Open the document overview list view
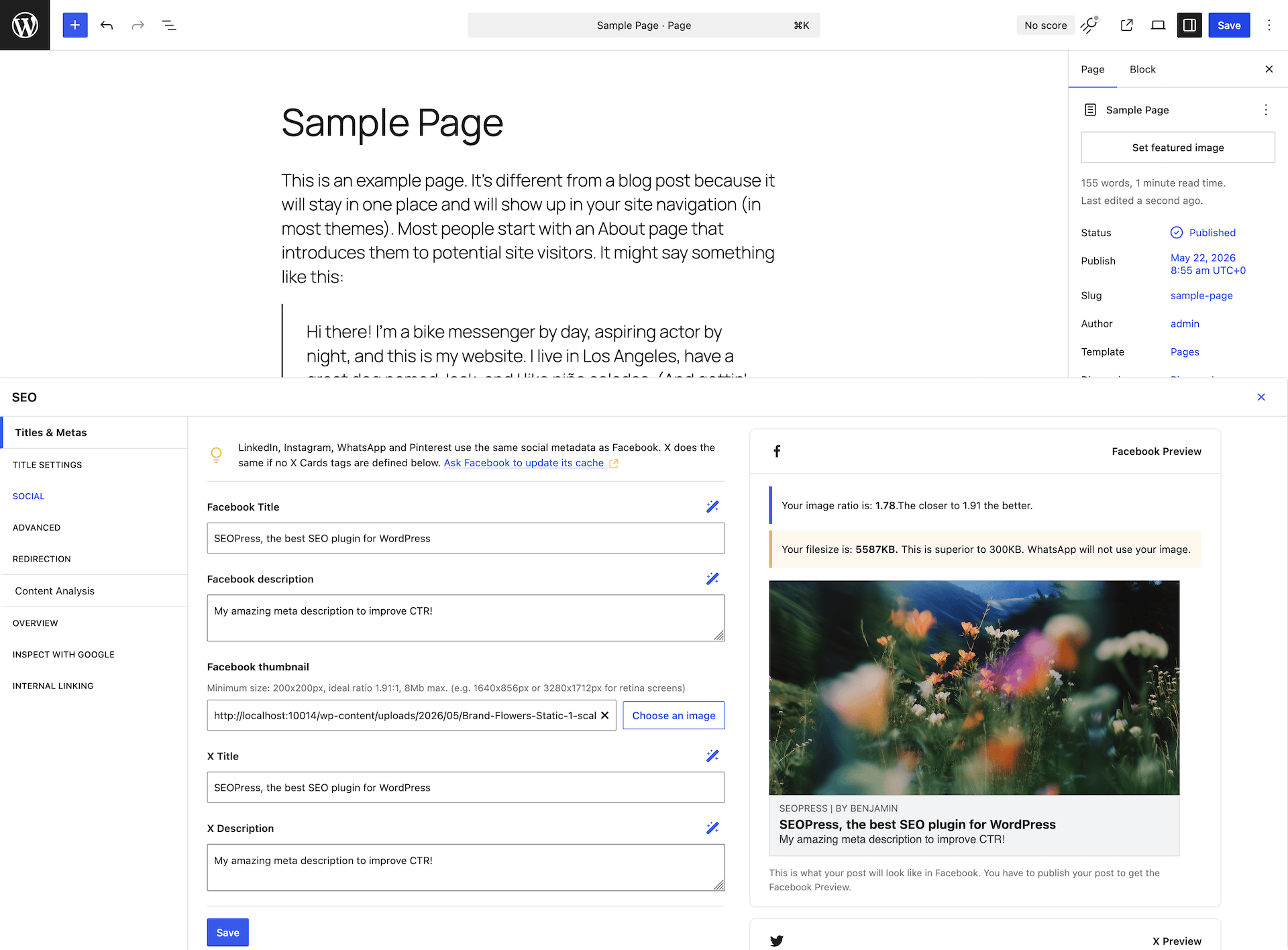Viewport: 1288px width, 950px height. (x=169, y=25)
